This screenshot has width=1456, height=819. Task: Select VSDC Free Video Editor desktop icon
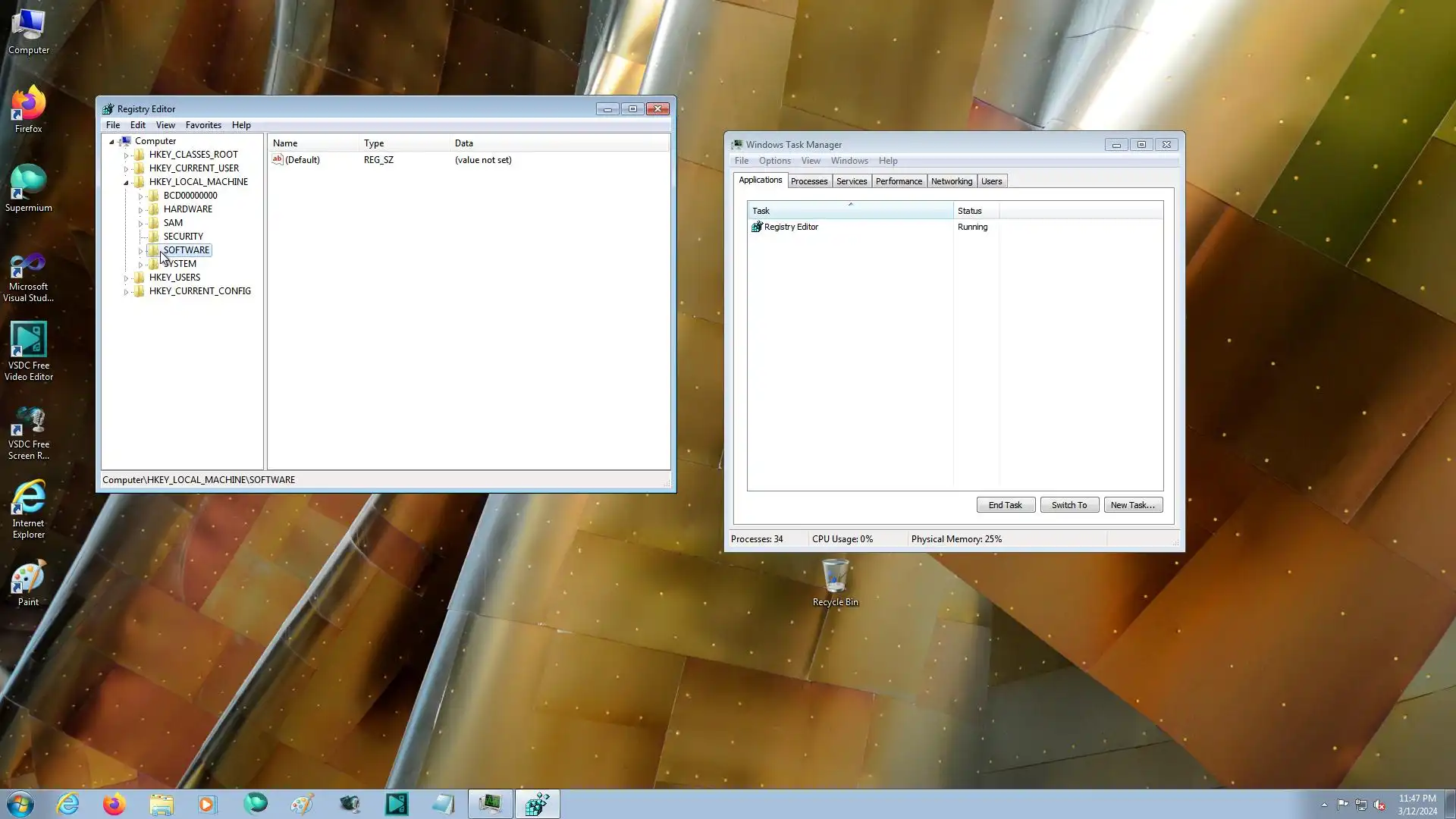pyautogui.click(x=28, y=340)
